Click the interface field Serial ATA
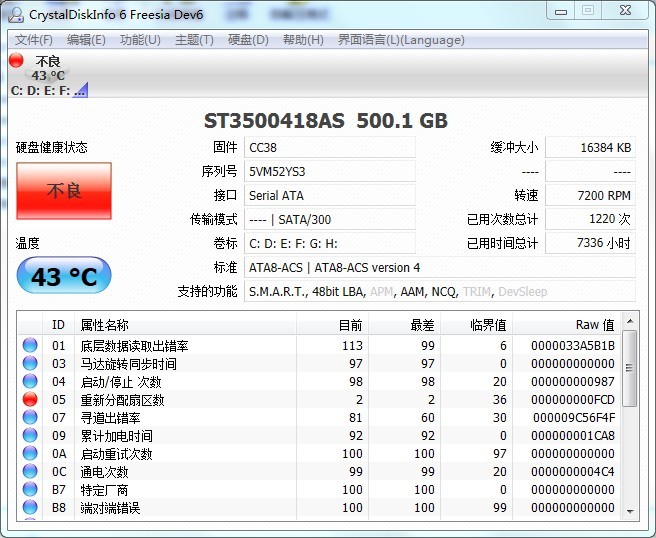 pyautogui.click(x=330, y=195)
